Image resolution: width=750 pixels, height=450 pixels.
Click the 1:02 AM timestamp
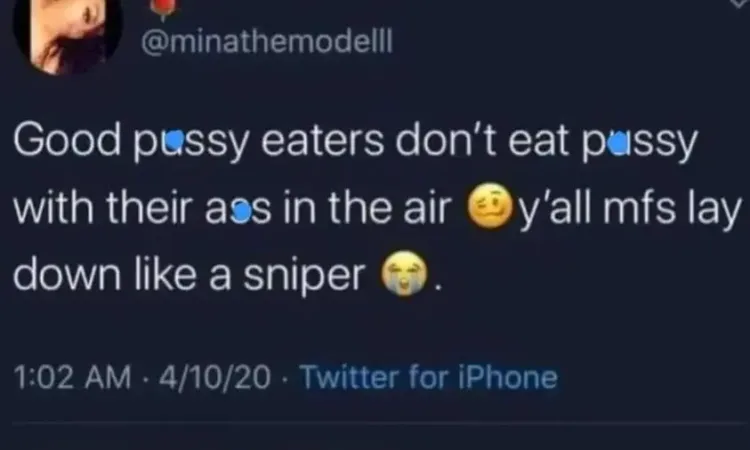click(72, 377)
